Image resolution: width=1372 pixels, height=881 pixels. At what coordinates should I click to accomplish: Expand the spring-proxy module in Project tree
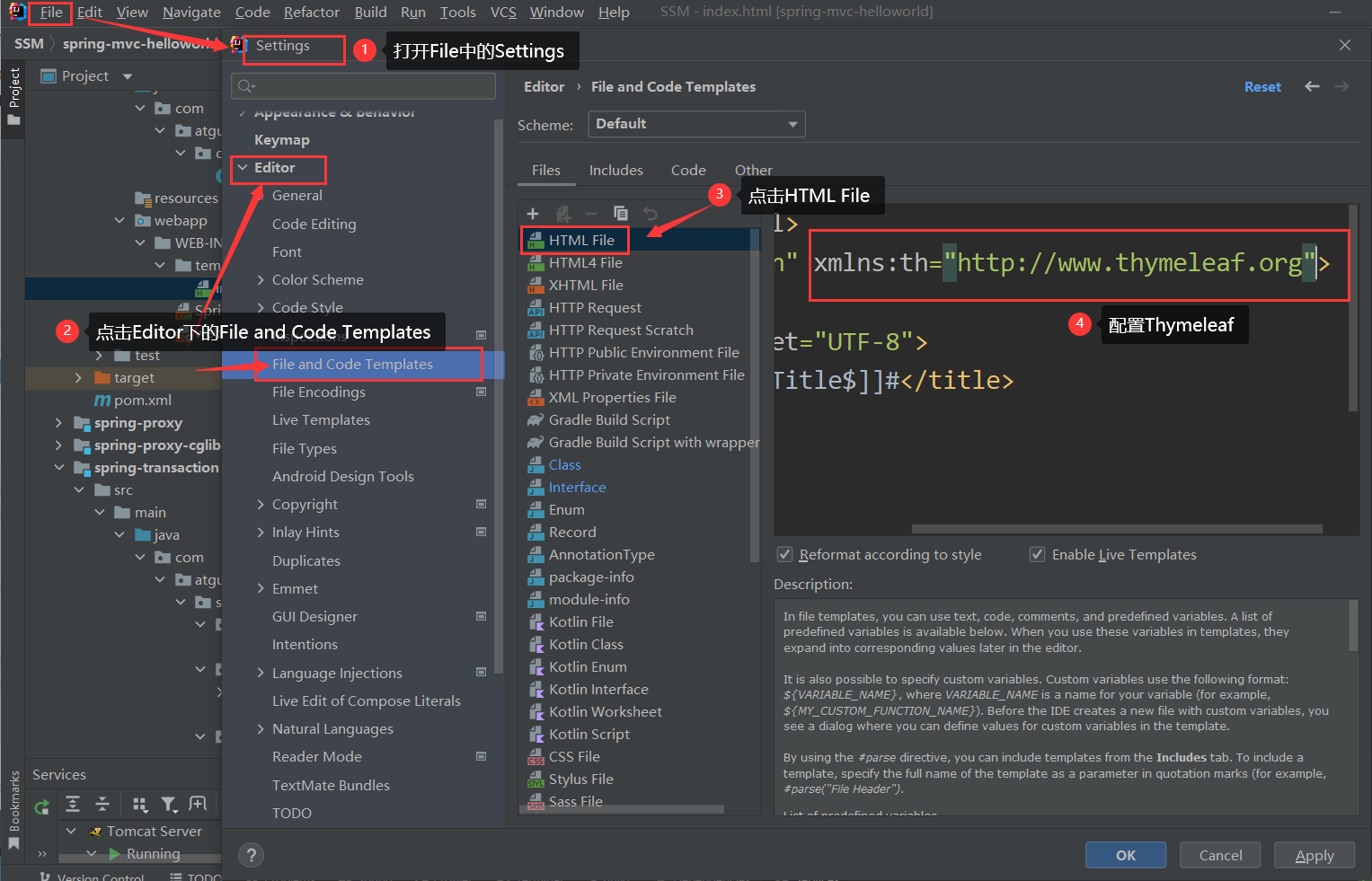pos(58,422)
